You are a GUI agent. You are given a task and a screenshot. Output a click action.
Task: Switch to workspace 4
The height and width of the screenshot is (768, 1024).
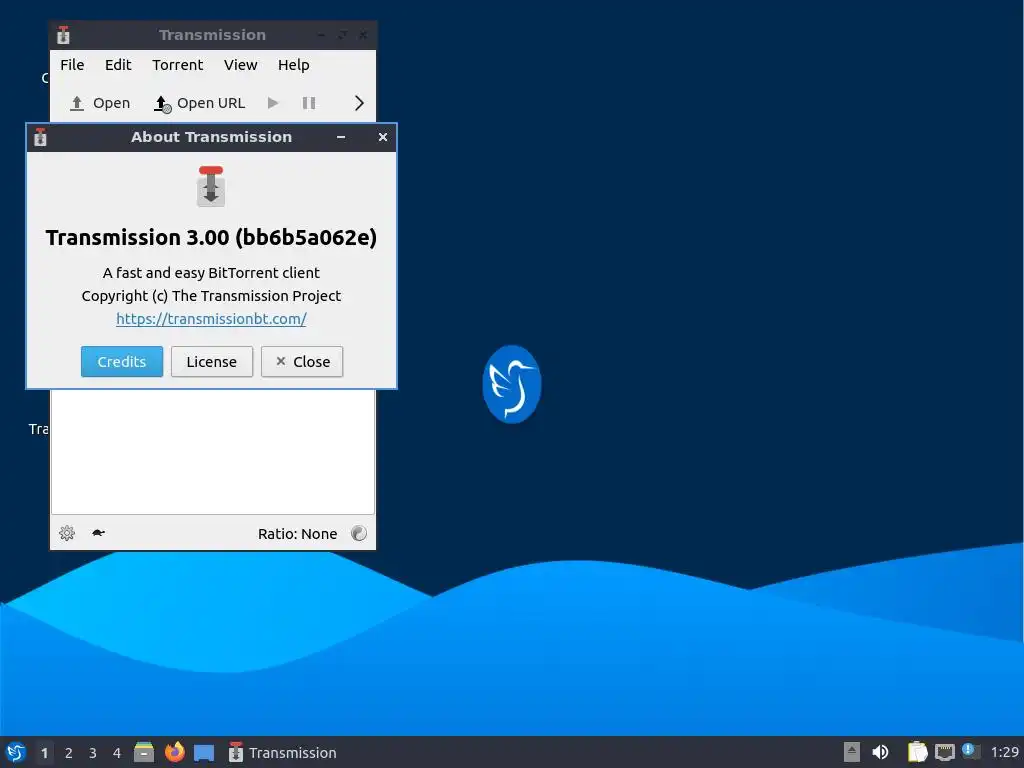coord(117,753)
